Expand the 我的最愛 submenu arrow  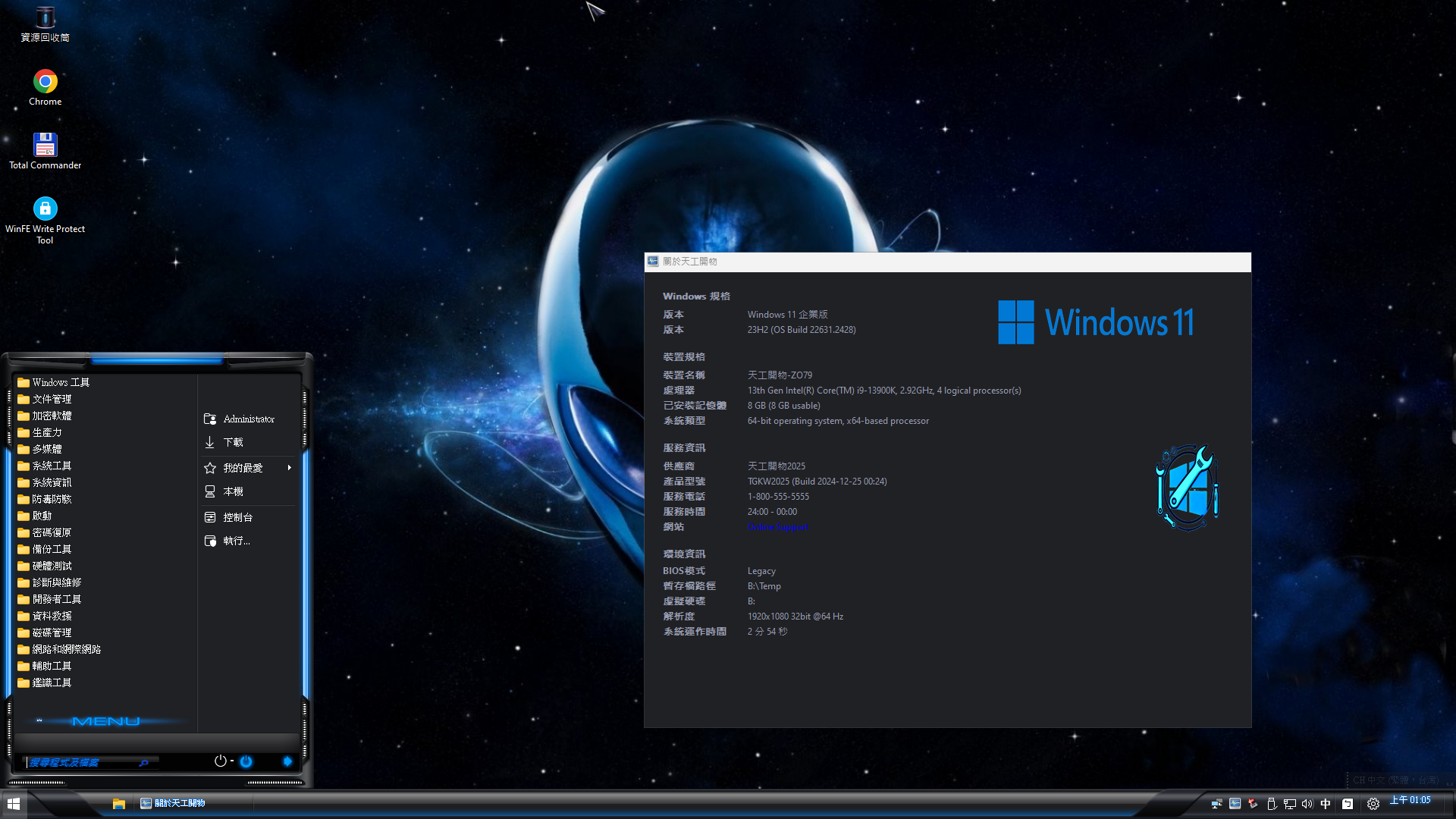(289, 468)
